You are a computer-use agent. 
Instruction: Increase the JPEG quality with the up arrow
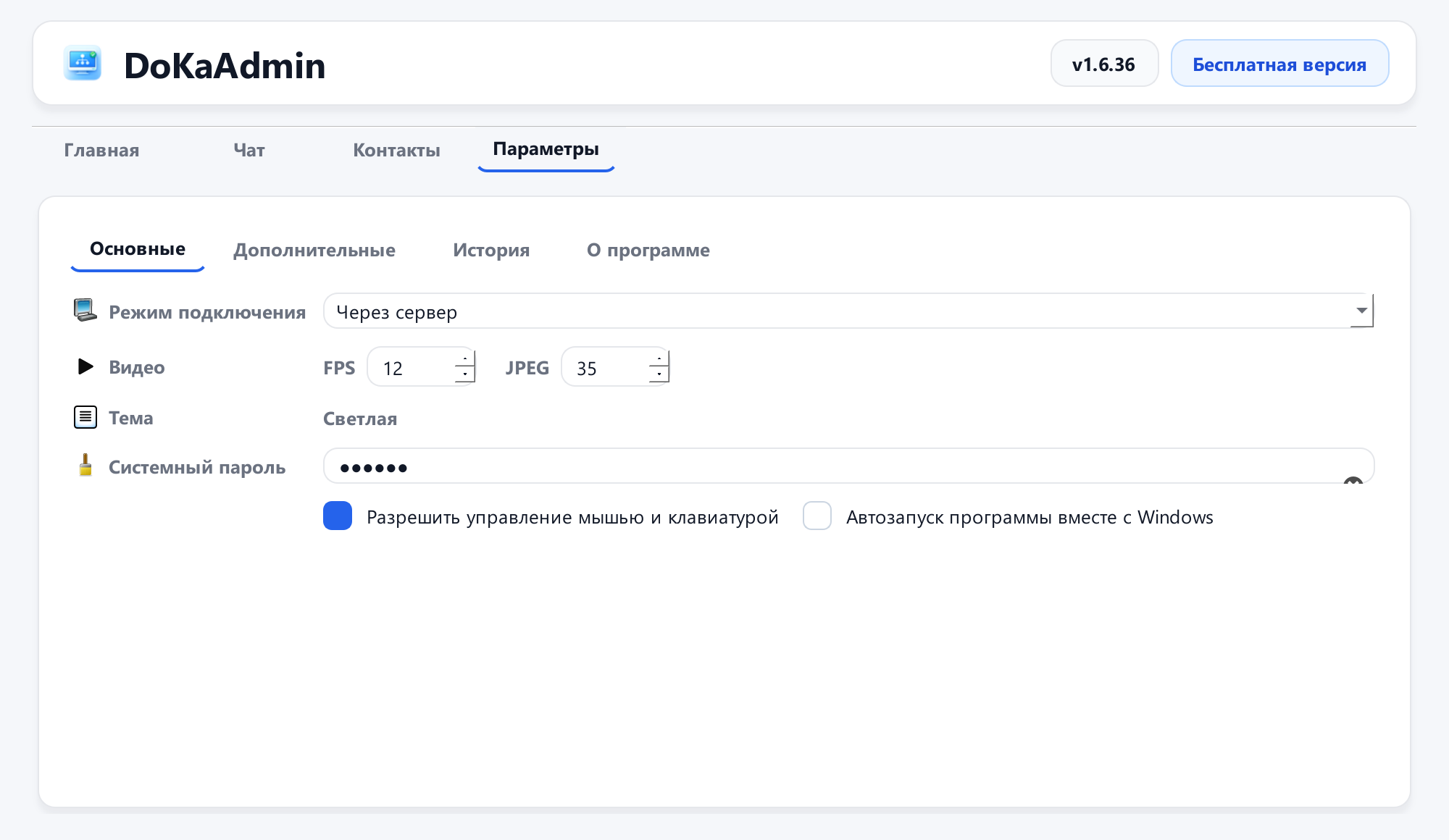pyautogui.click(x=659, y=358)
